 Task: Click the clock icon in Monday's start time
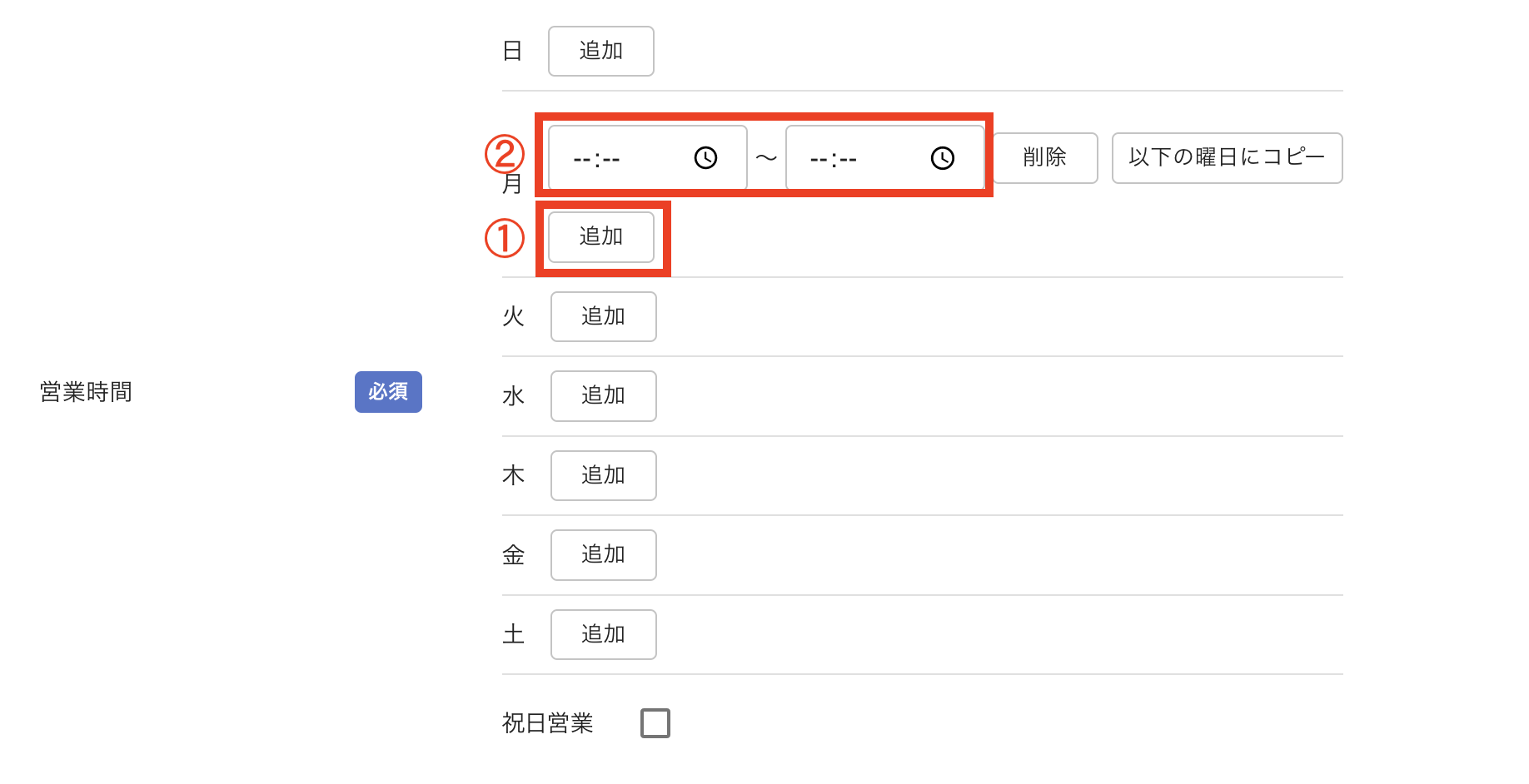click(x=705, y=158)
